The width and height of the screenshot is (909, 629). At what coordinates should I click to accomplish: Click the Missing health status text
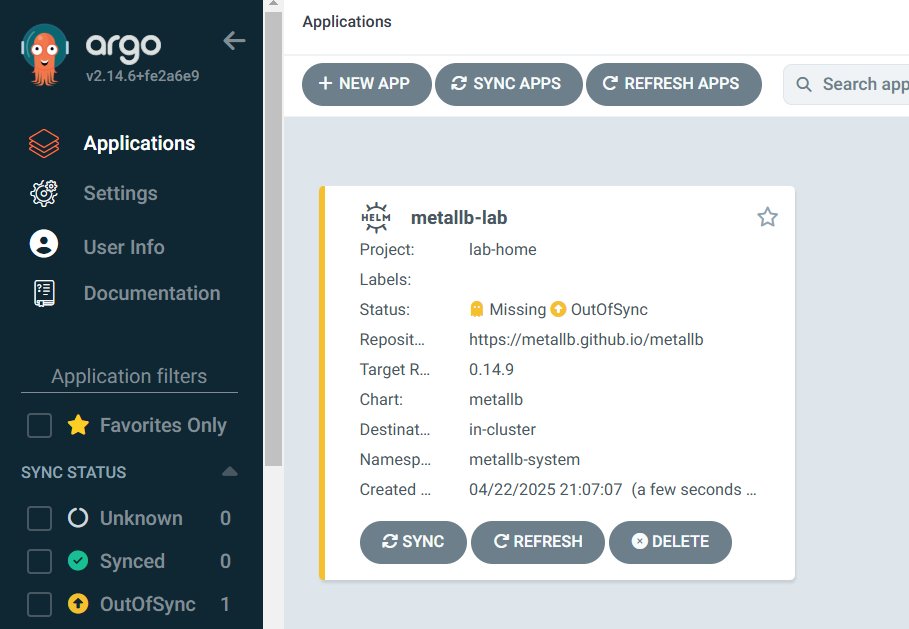518,309
